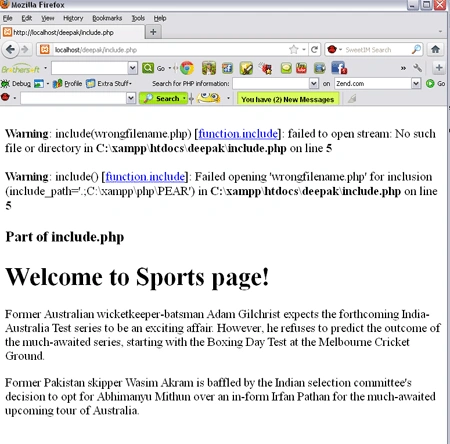
Task: Open the Help menu
Action: click(160, 18)
